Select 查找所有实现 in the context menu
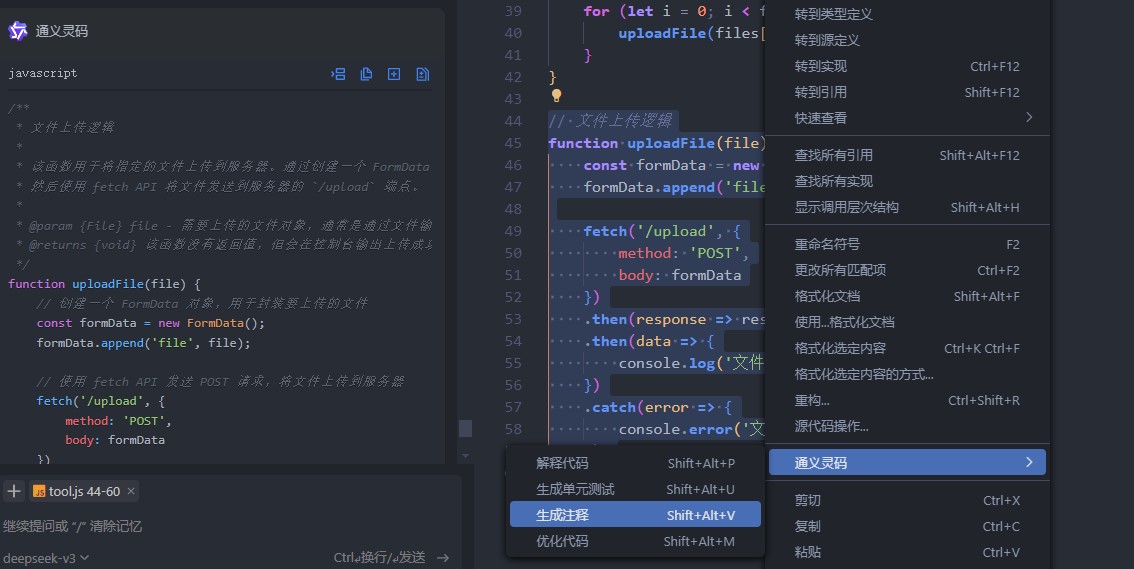 907,181
